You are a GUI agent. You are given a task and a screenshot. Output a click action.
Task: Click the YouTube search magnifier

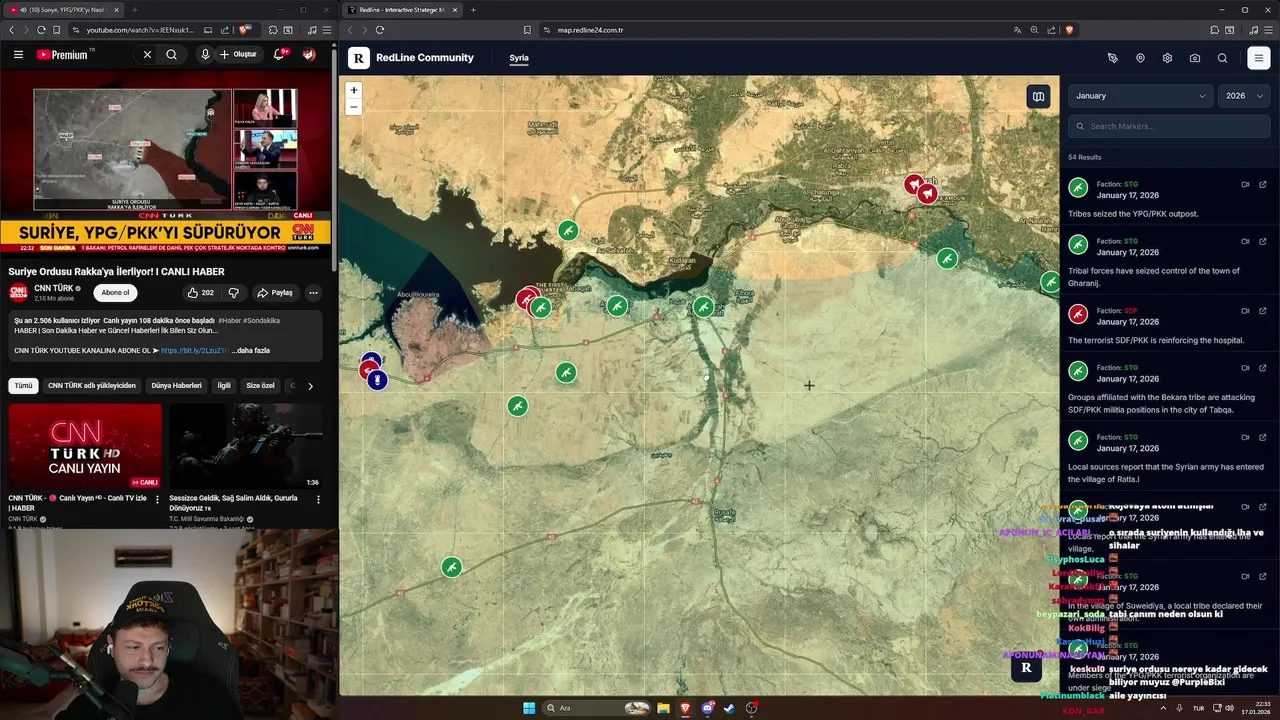[x=172, y=54]
